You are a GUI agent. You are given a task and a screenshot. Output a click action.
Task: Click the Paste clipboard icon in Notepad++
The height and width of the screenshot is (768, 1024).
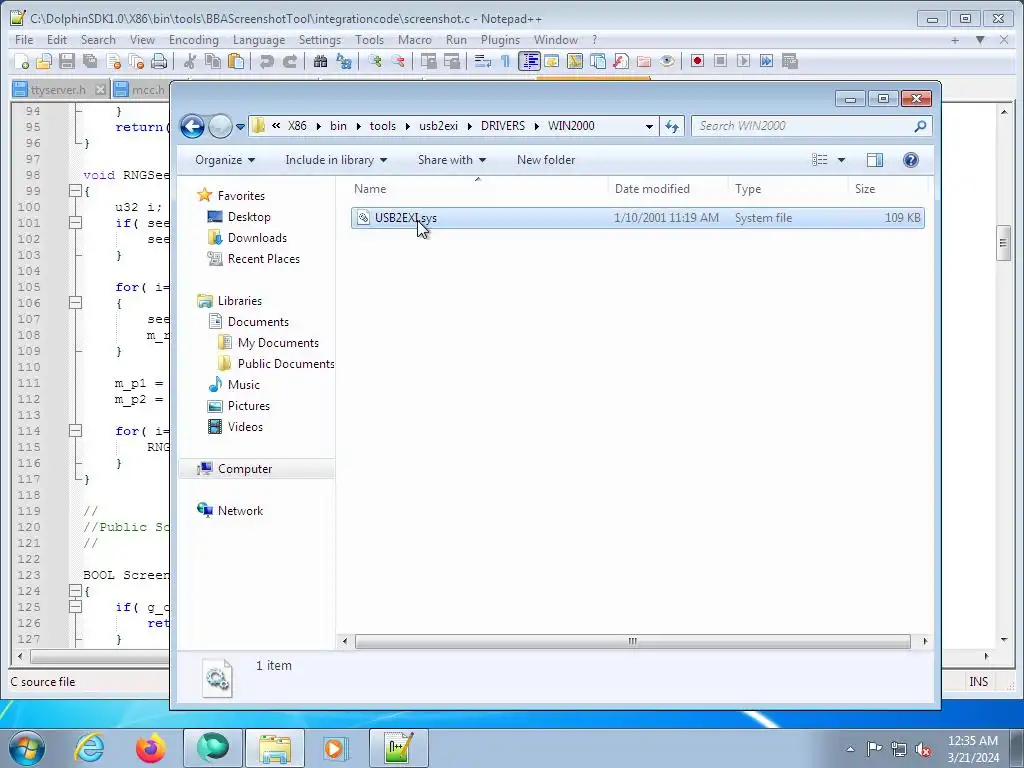coord(236,61)
